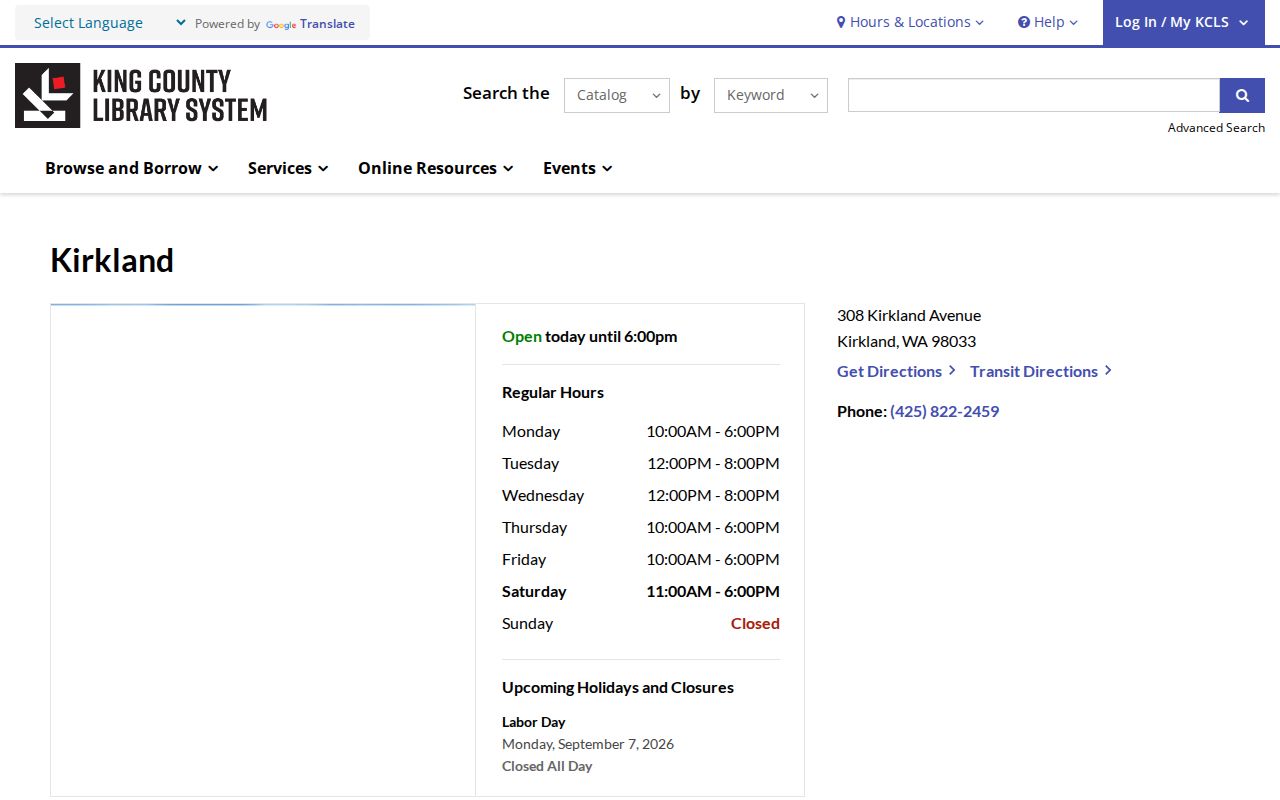Image resolution: width=1280 pixels, height=800 pixels.
Task: Click the magnifying glass search button
Action: click(1242, 95)
